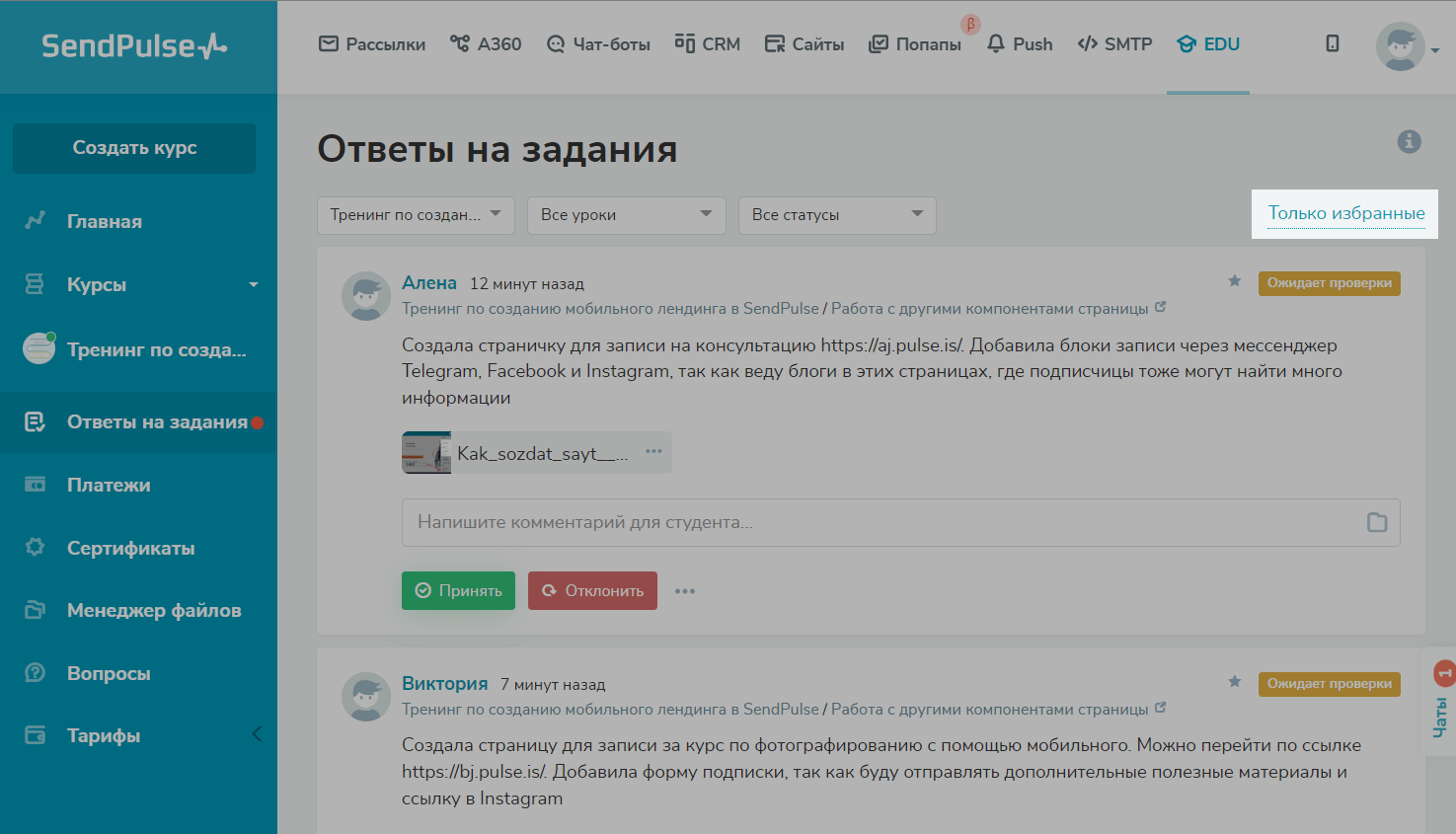Click the mobile device icon in header
The image size is (1456, 834).
click(x=1333, y=43)
